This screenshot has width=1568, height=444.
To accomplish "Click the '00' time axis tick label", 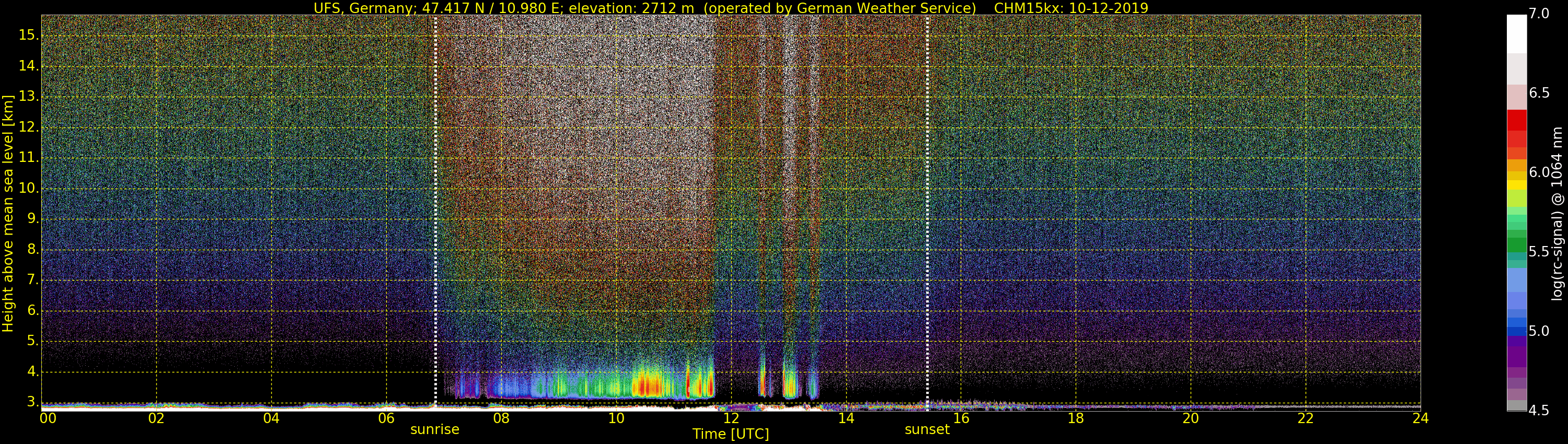I will click(x=48, y=418).
